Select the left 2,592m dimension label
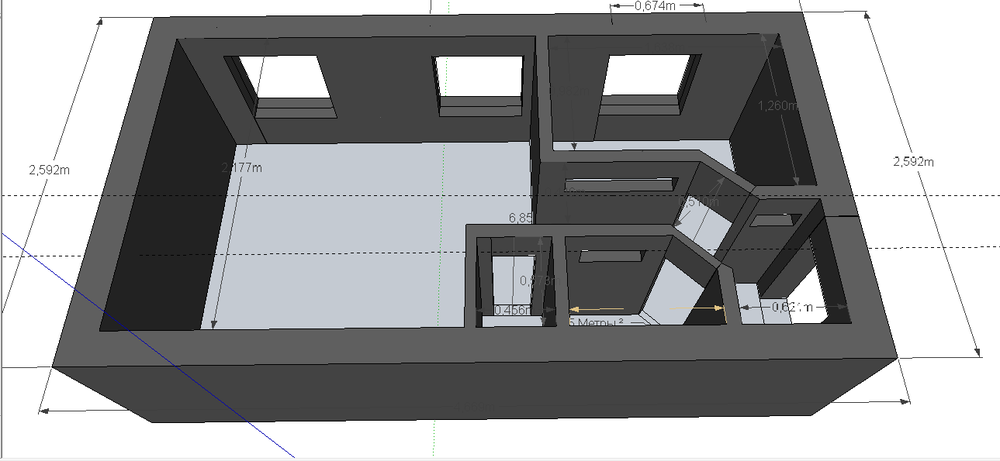 pos(50,170)
